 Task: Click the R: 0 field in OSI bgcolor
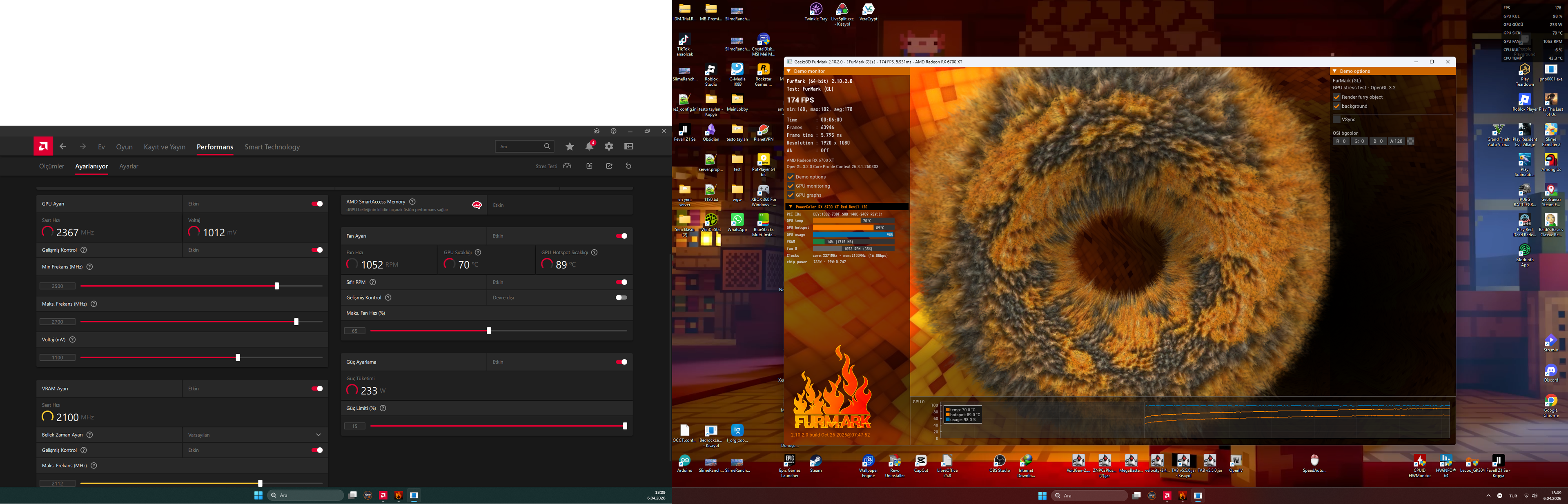point(1340,141)
